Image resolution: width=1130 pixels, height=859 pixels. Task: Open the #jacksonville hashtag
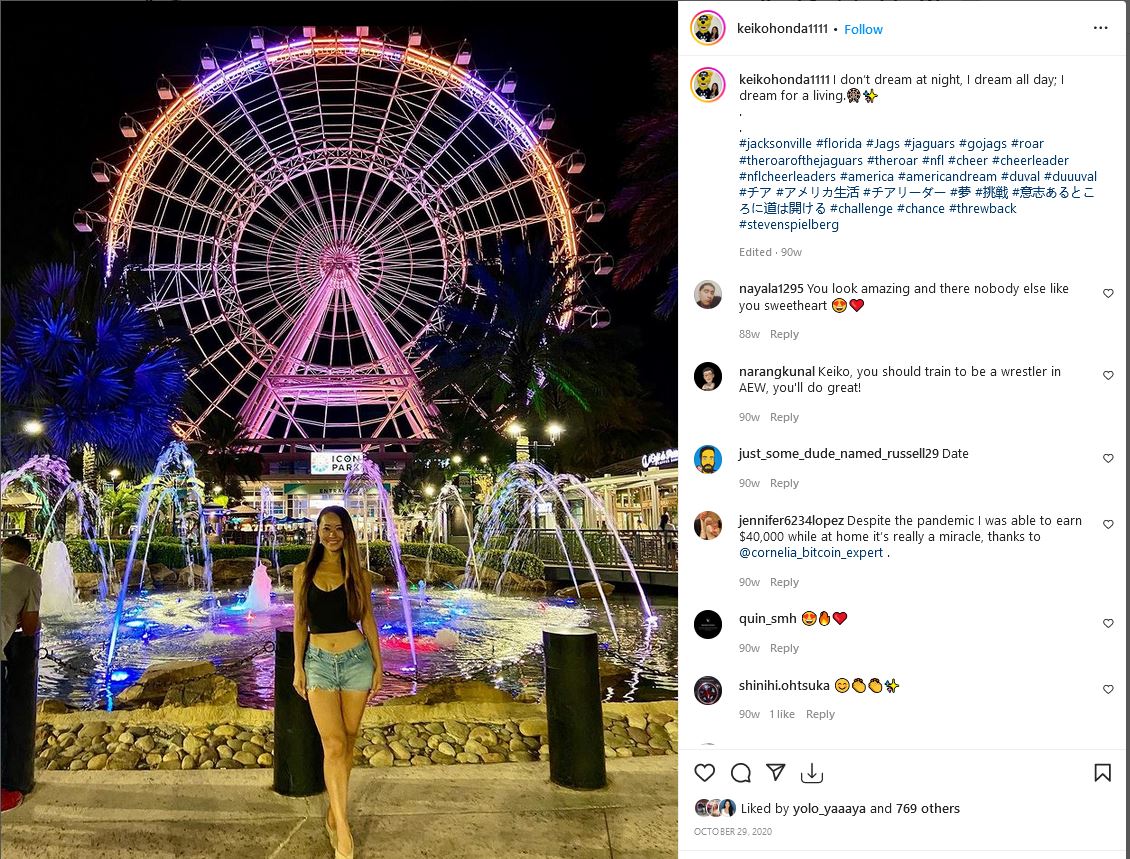(775, 143)
